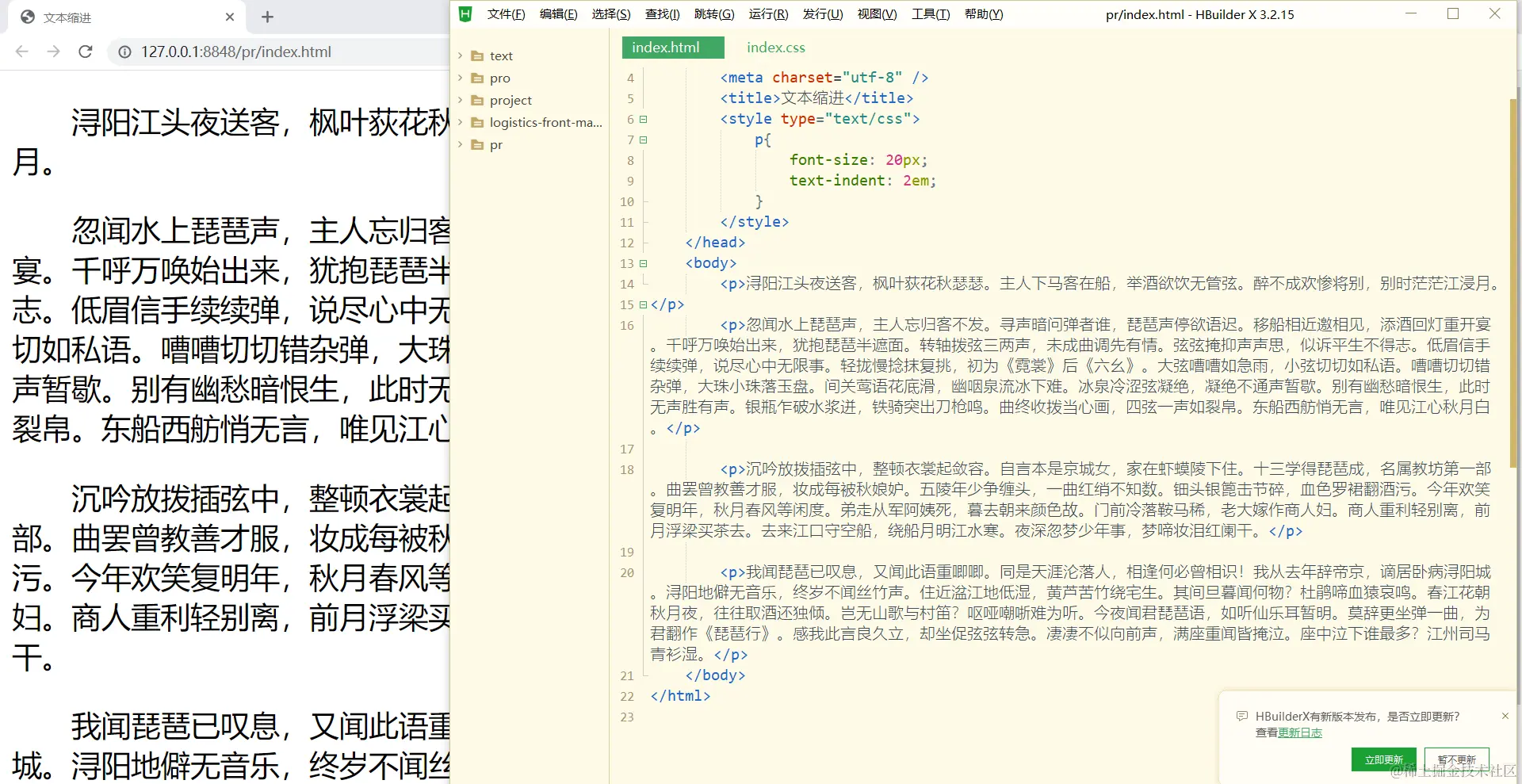Click the closing </body> tag
This screenshot has width=1522, height=784.
point(715,675)
